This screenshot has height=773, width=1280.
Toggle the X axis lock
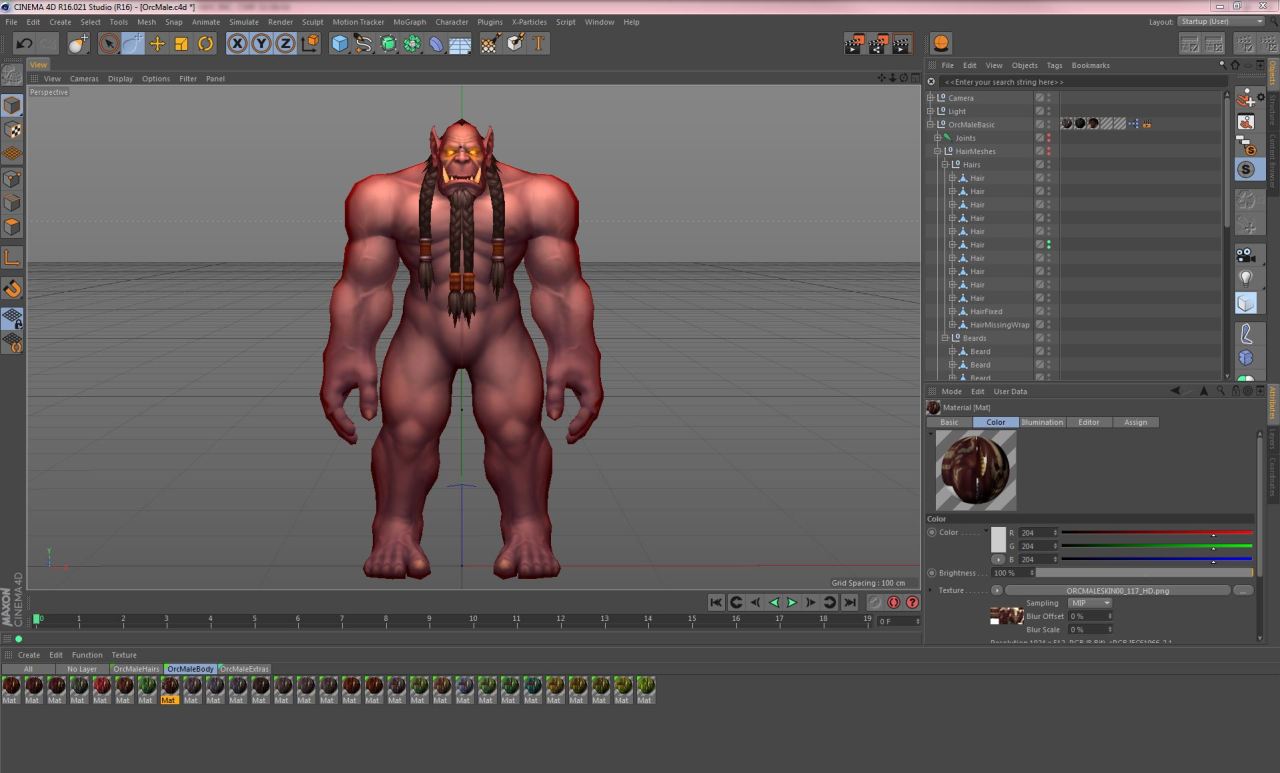[x=237, y=43]
